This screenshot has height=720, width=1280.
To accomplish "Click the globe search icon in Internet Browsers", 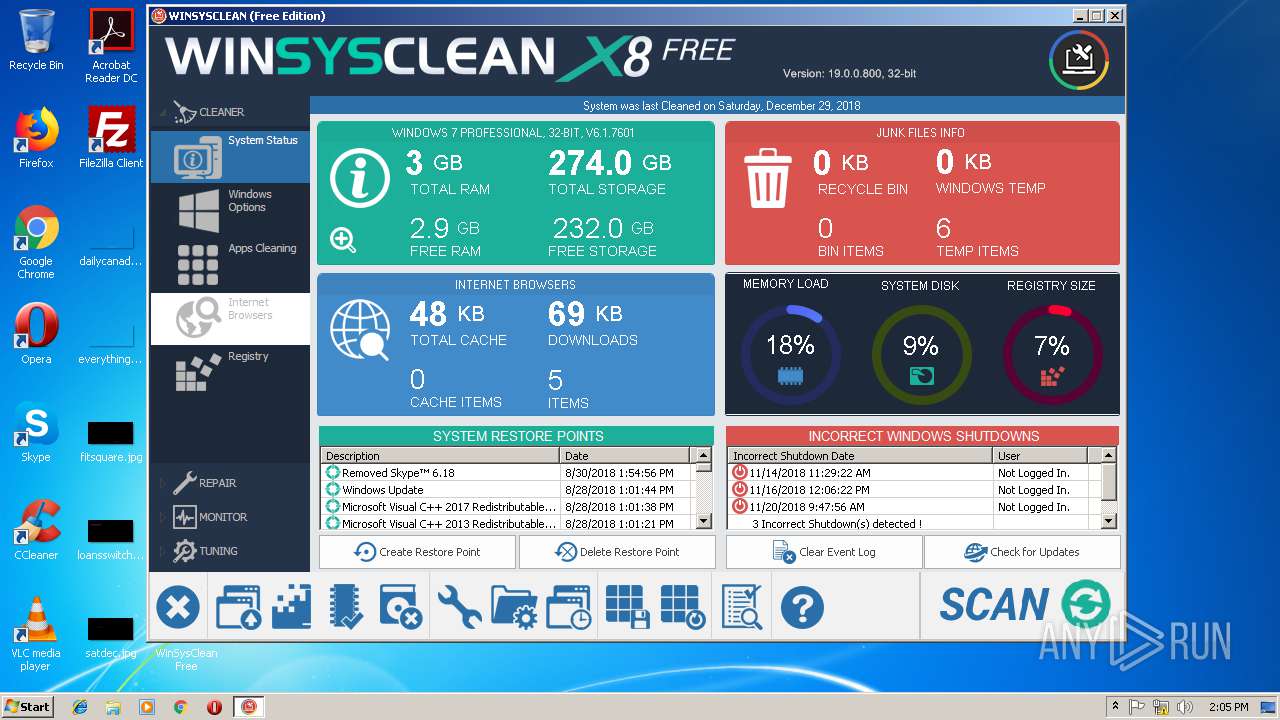I will pyautogui.click(x=360, y=330).
